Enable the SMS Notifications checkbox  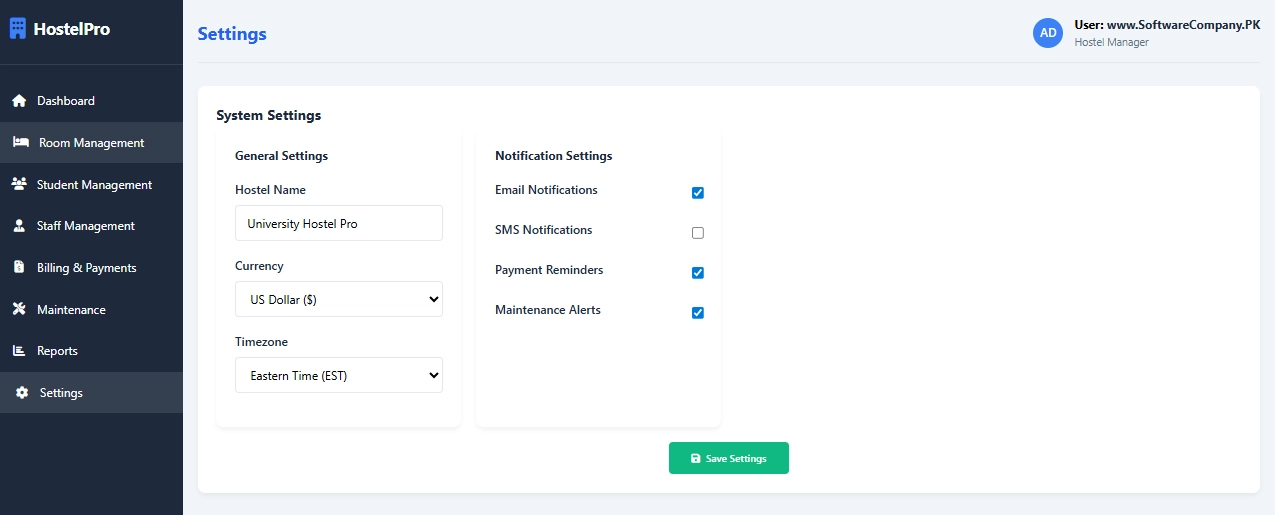click(x=698, y=233)
